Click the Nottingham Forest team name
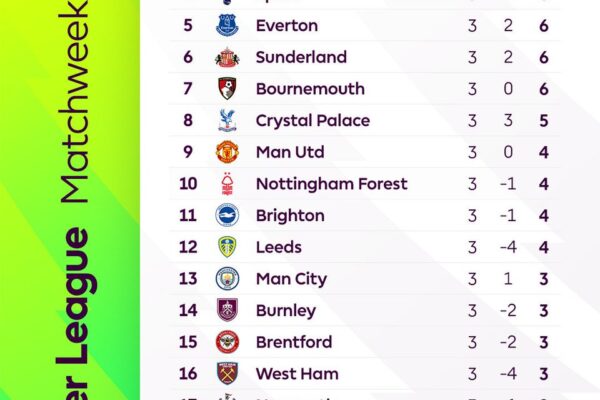The image size is (600, 400). pyautogui.click(x=331, y=184)
